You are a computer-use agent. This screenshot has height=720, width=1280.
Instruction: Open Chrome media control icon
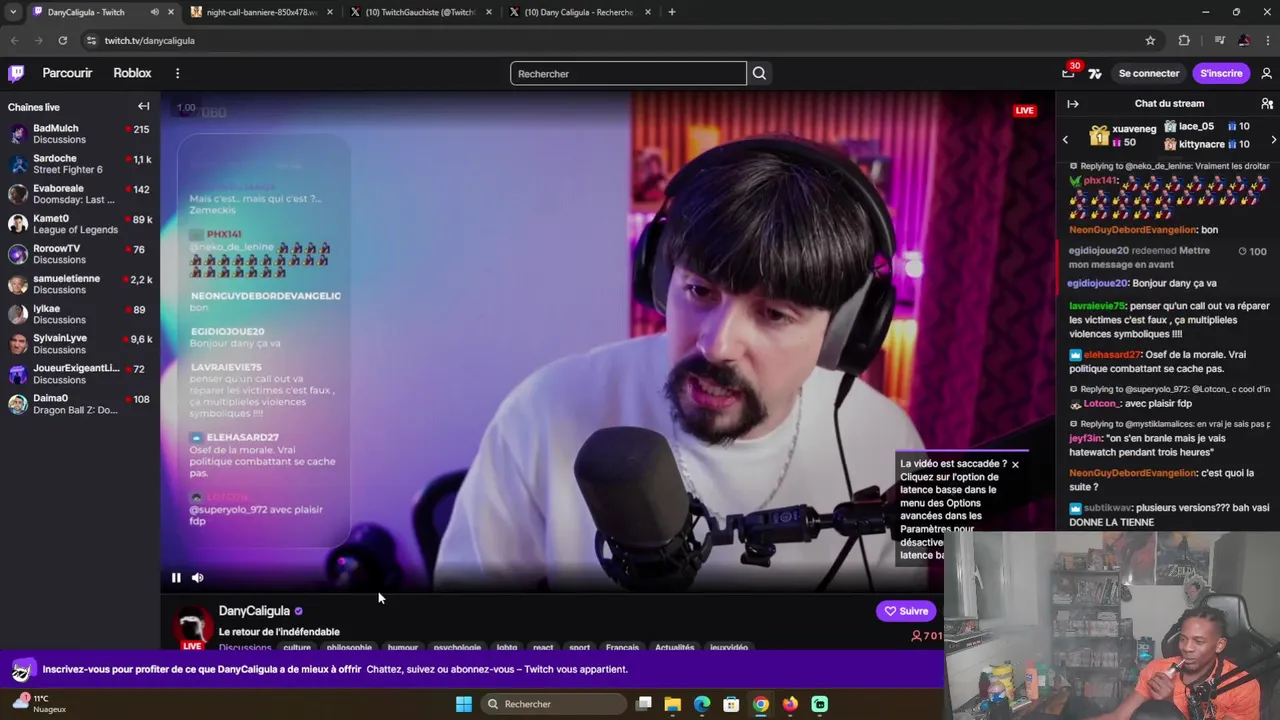tap(1219, 40)
